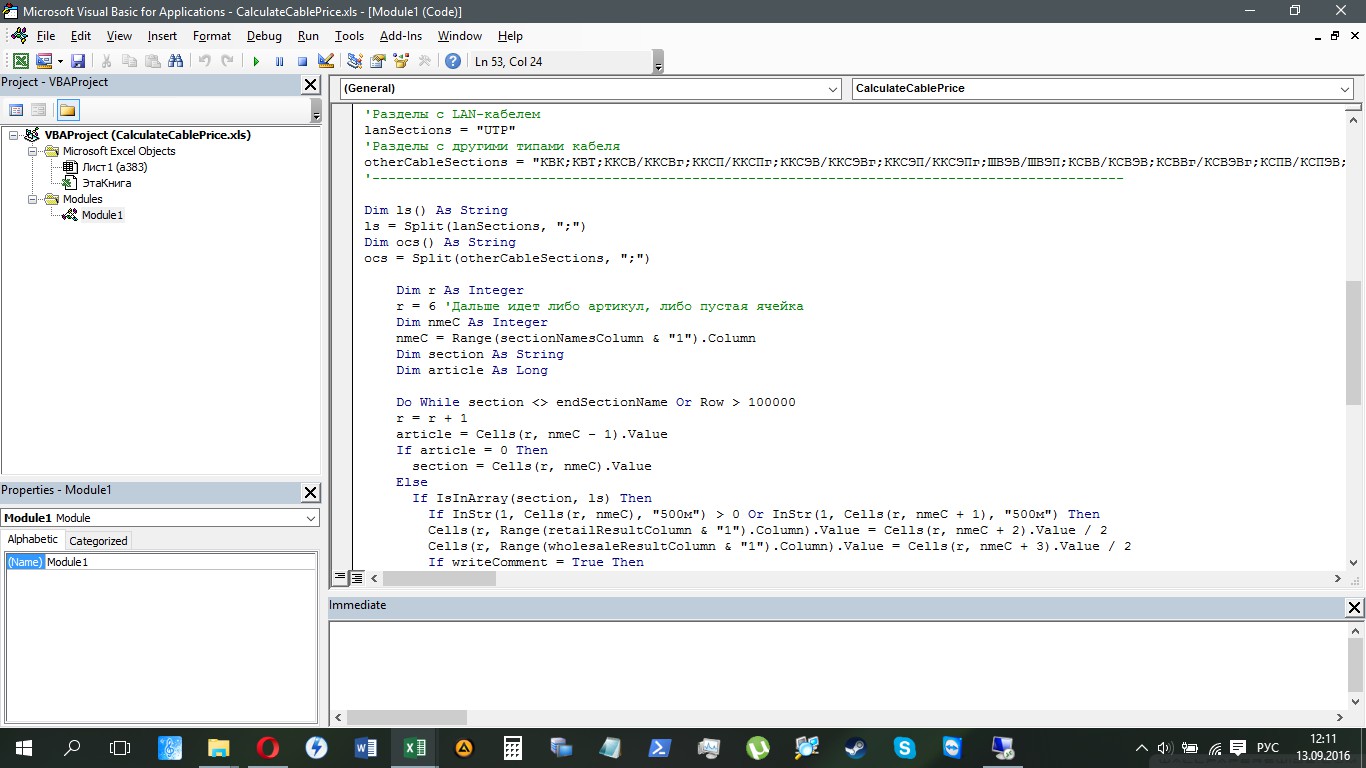
Task: Click the blue Help question mark icon
Action: pyautogui.click(x=453, y=61)
